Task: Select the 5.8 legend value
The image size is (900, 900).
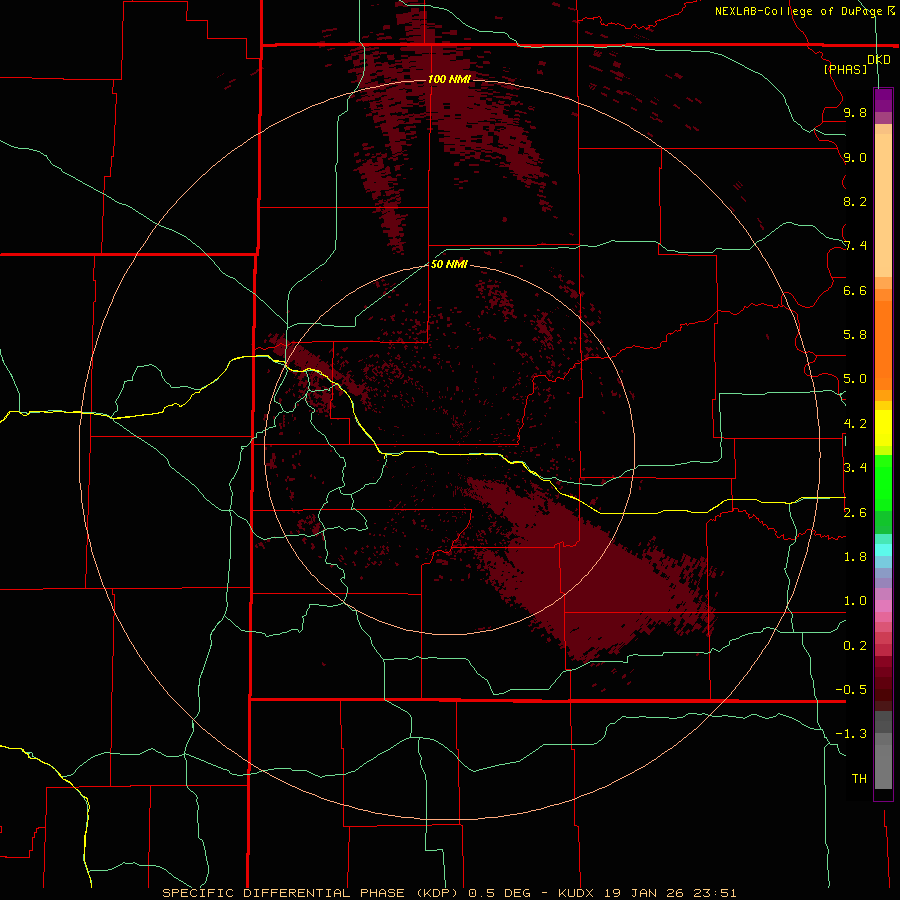Action: 855,335
